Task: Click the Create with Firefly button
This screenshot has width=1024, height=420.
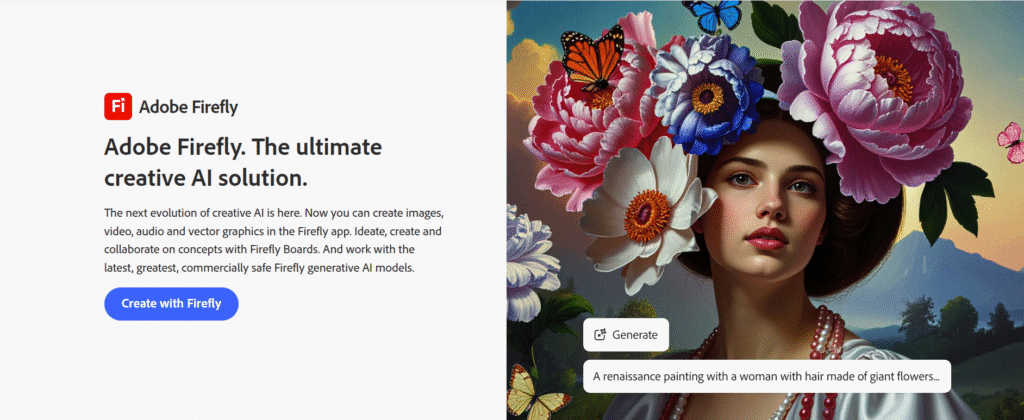Action: tap(171, 304)
